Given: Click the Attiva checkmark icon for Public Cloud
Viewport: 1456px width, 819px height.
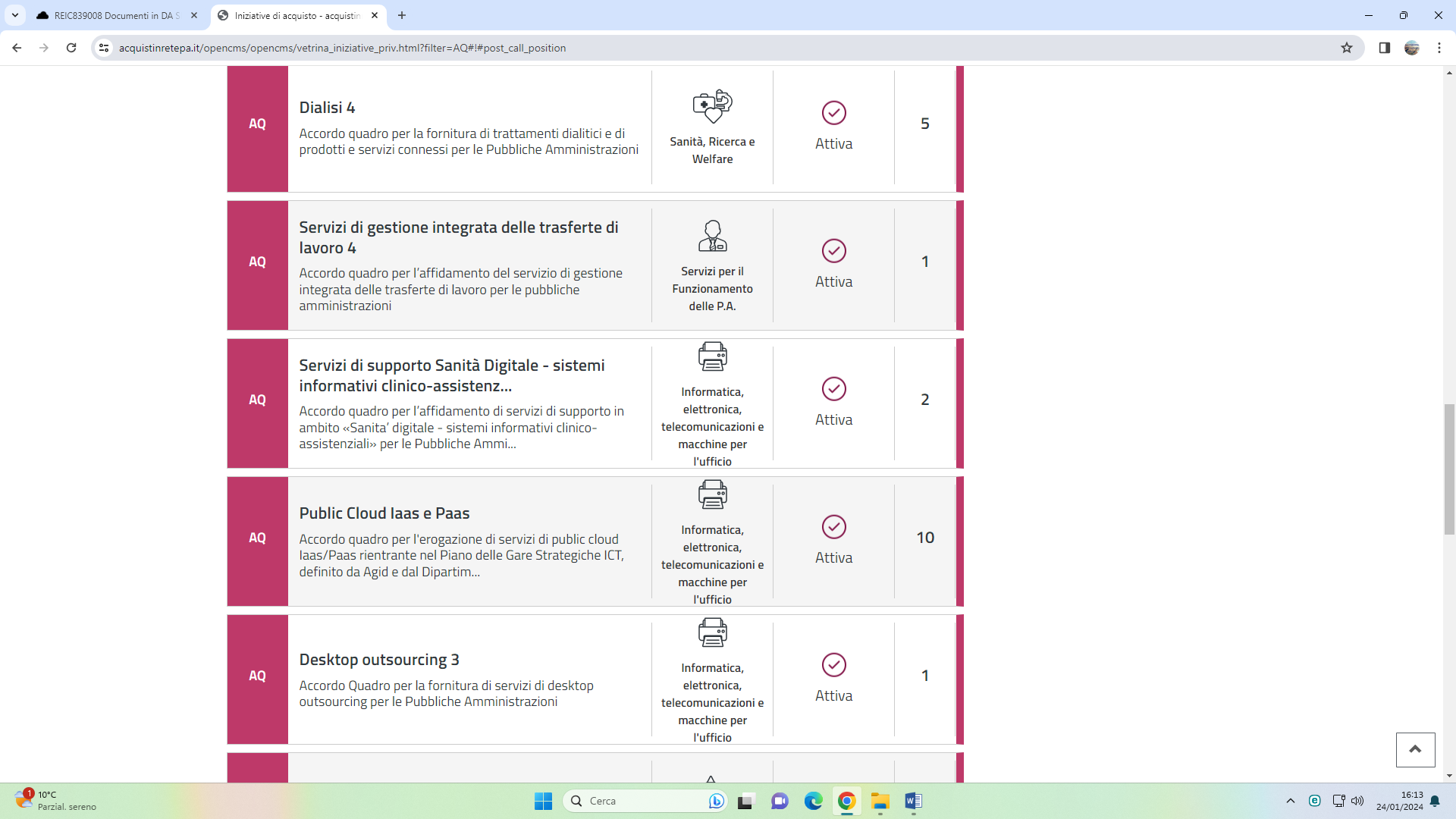Looking at the screenshot, I should pos(833,527).
